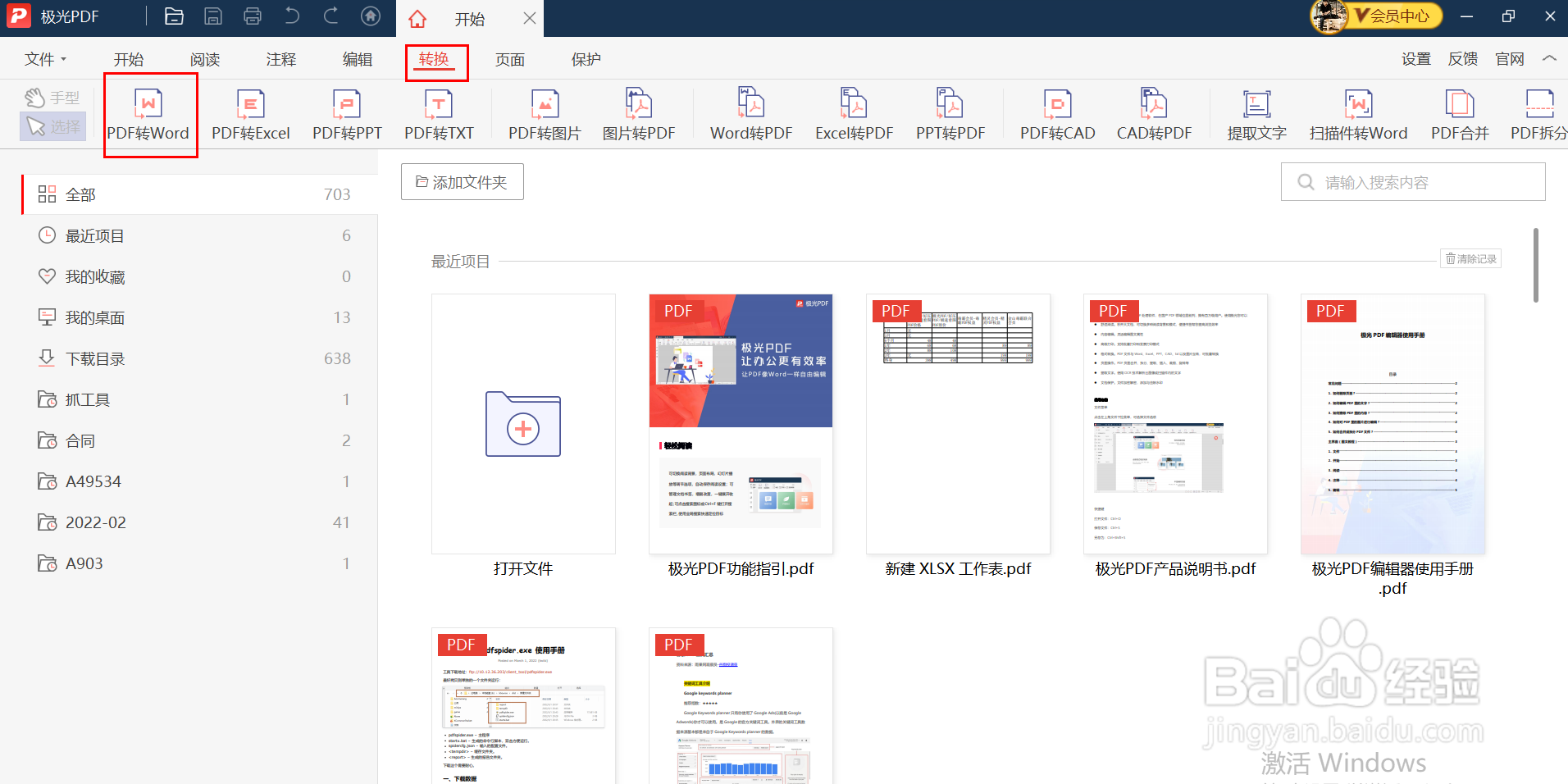Open the Word转PDF converter

[x=751, y=115]
